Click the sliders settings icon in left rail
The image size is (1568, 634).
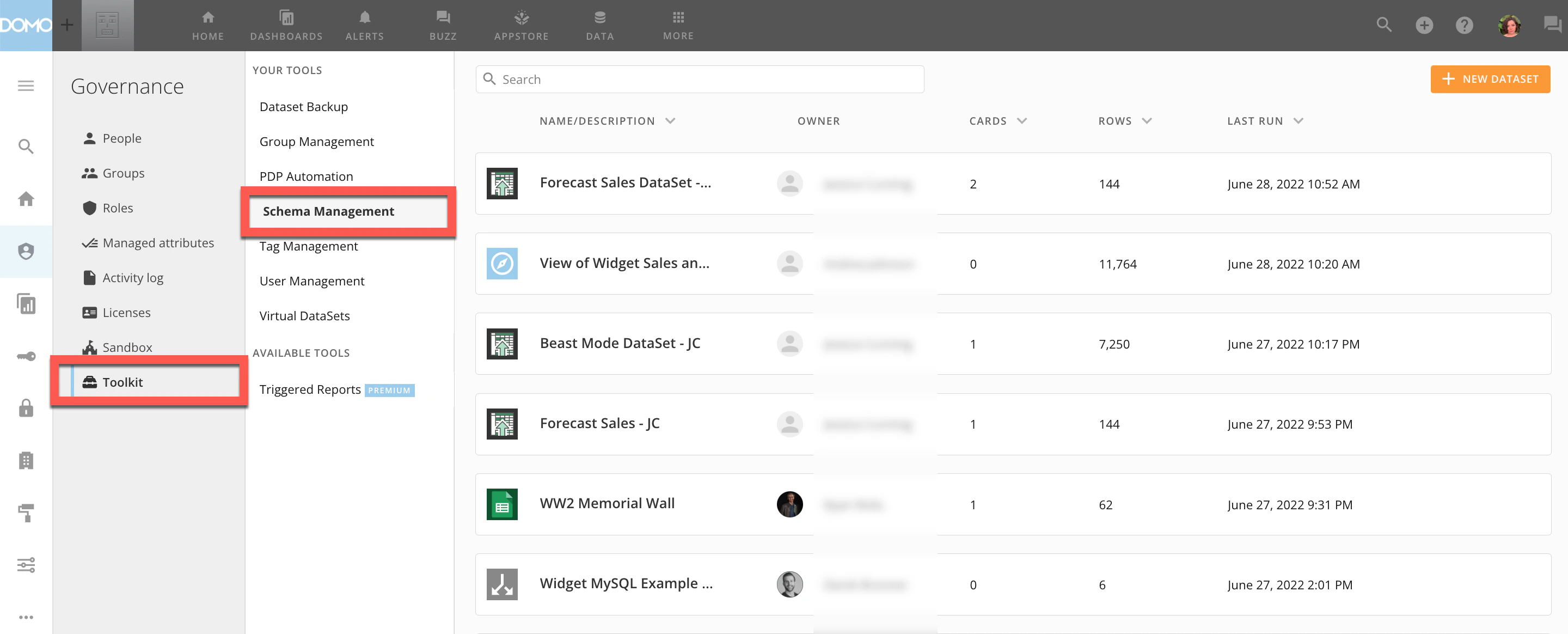pyautogui.click(x=26, y=565)
